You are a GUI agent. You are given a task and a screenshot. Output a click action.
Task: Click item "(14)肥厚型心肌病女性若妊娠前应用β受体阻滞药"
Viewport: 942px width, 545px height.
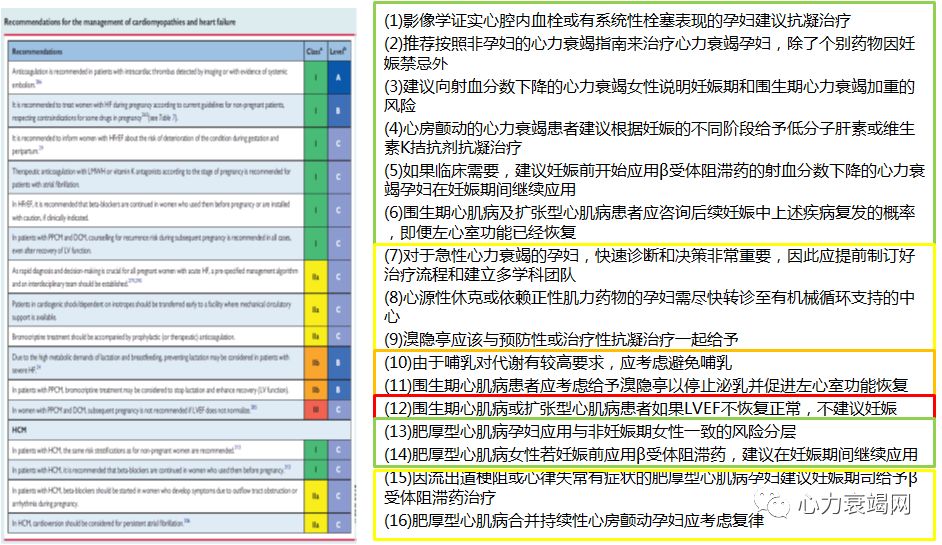coord(651,454)
